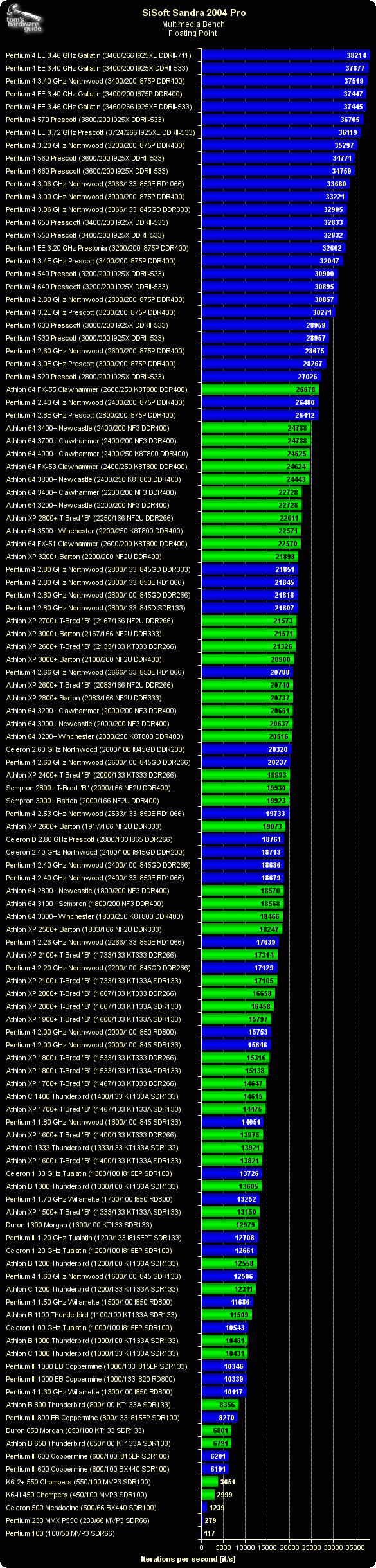The height and width of the screenshot is (1568, 376).
Task: Click the bar value 12979
Action: (246, 1225)
